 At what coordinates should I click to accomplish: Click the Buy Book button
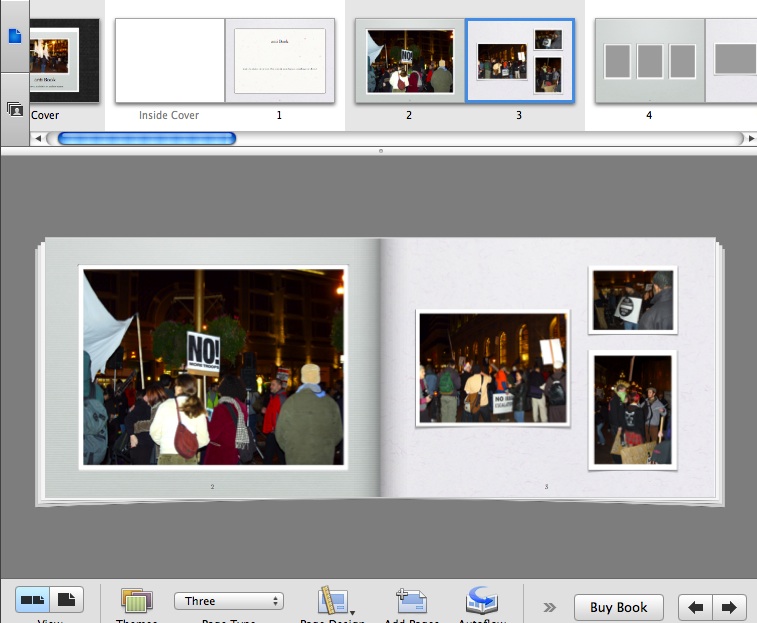(x=618, y=607)
